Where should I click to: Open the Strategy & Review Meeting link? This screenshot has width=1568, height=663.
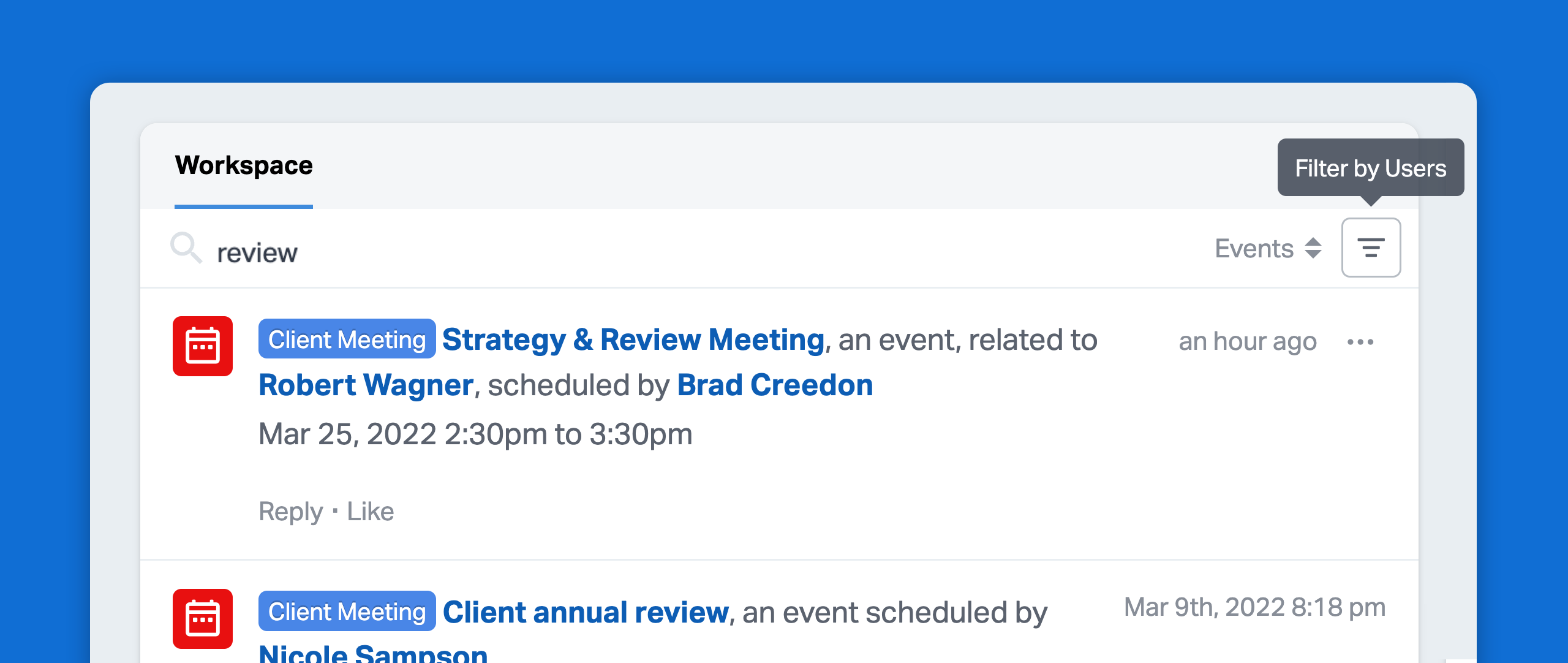(633, 339)
